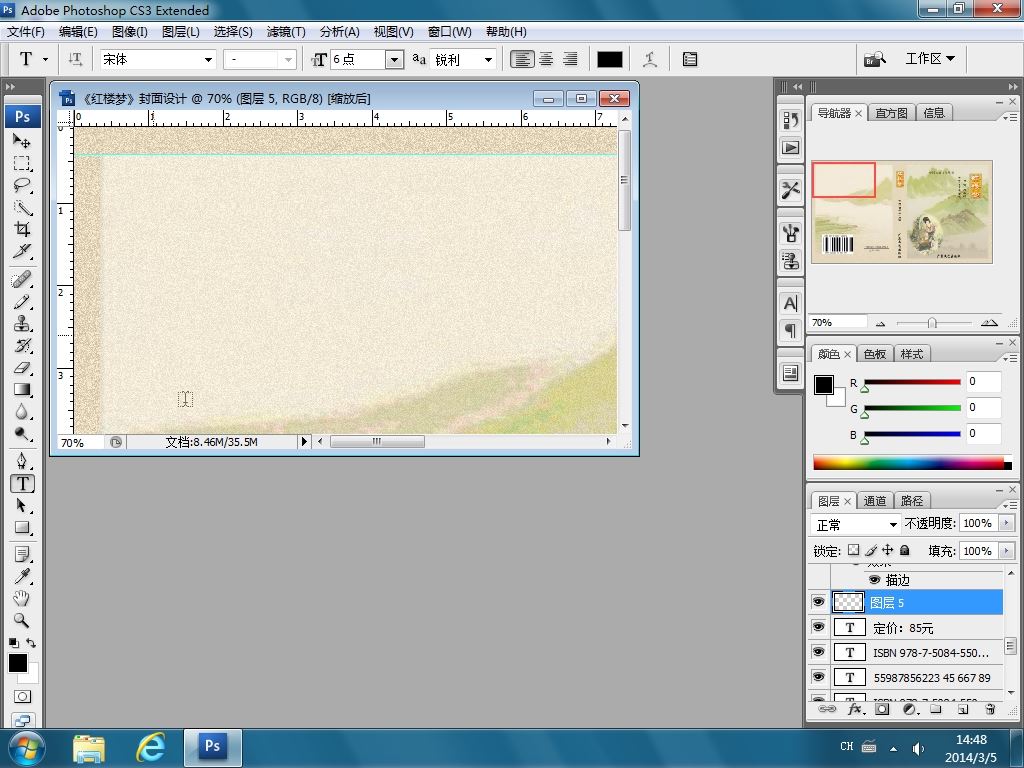Open the text color swatch in options bar

coord(609,59)
